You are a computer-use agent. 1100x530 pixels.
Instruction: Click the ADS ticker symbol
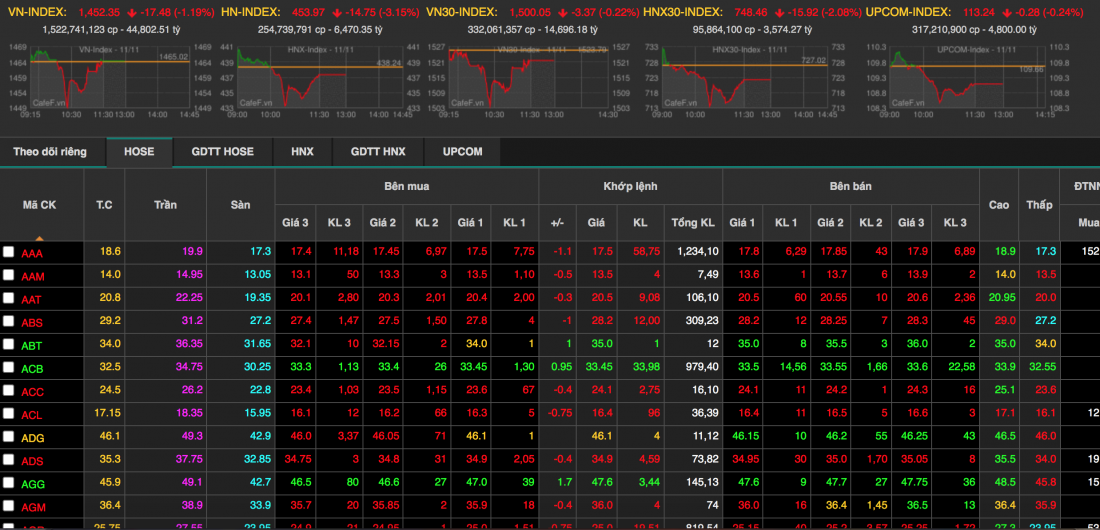coord(32,460)
